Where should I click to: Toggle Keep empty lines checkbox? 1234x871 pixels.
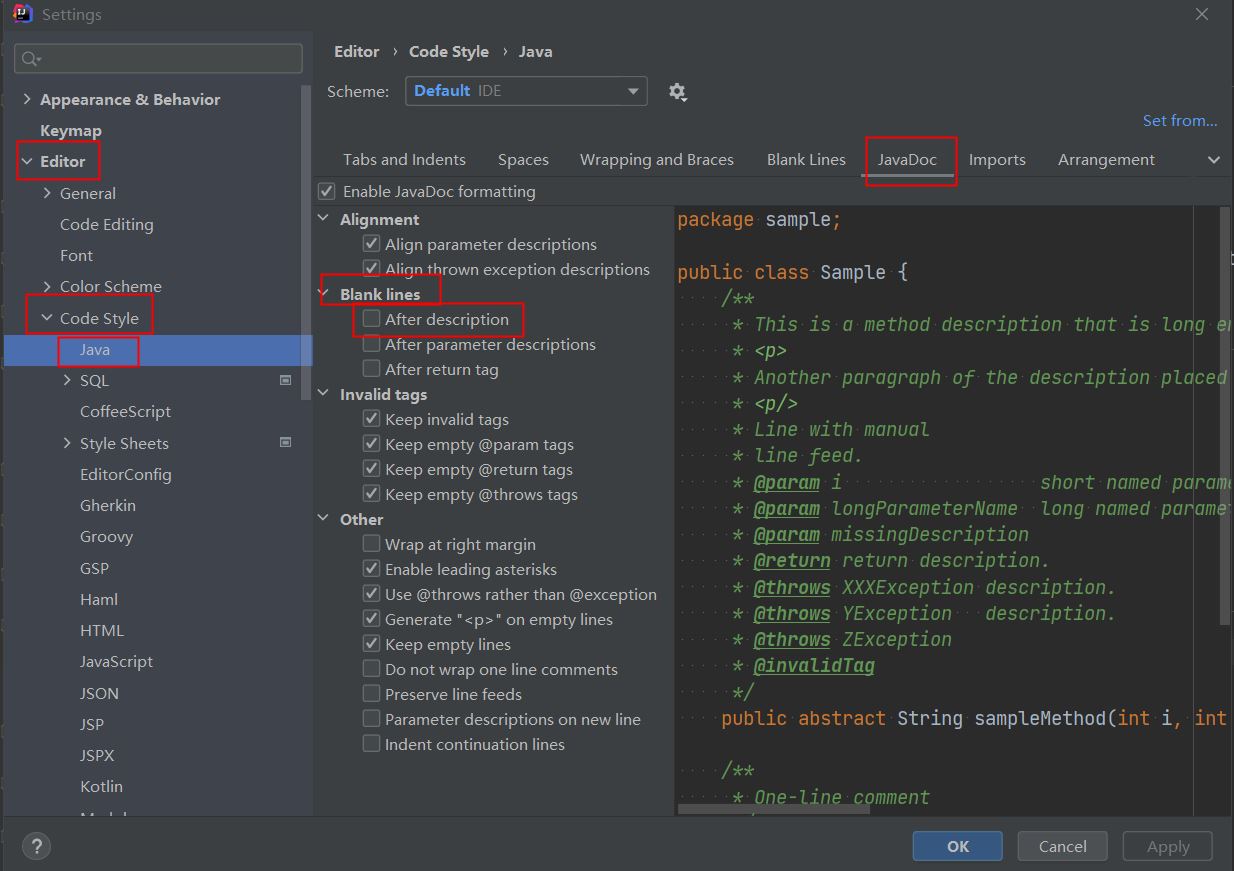click(x=372, y=644)
